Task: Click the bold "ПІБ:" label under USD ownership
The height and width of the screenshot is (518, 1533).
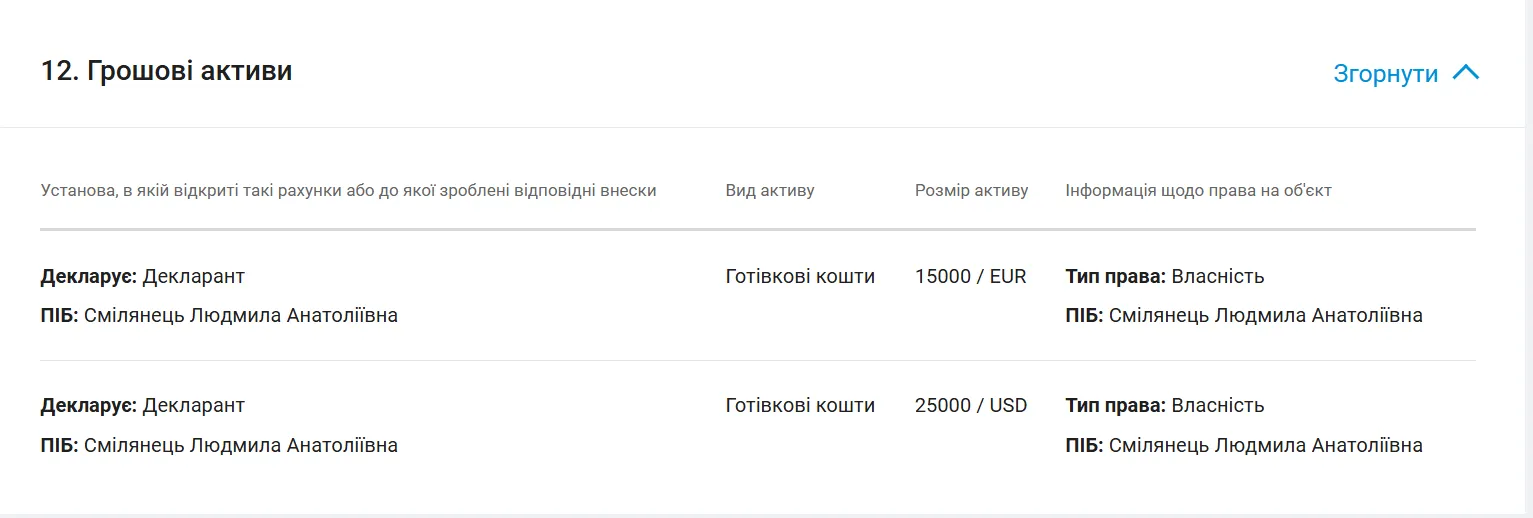Action: pos(1084,446)
